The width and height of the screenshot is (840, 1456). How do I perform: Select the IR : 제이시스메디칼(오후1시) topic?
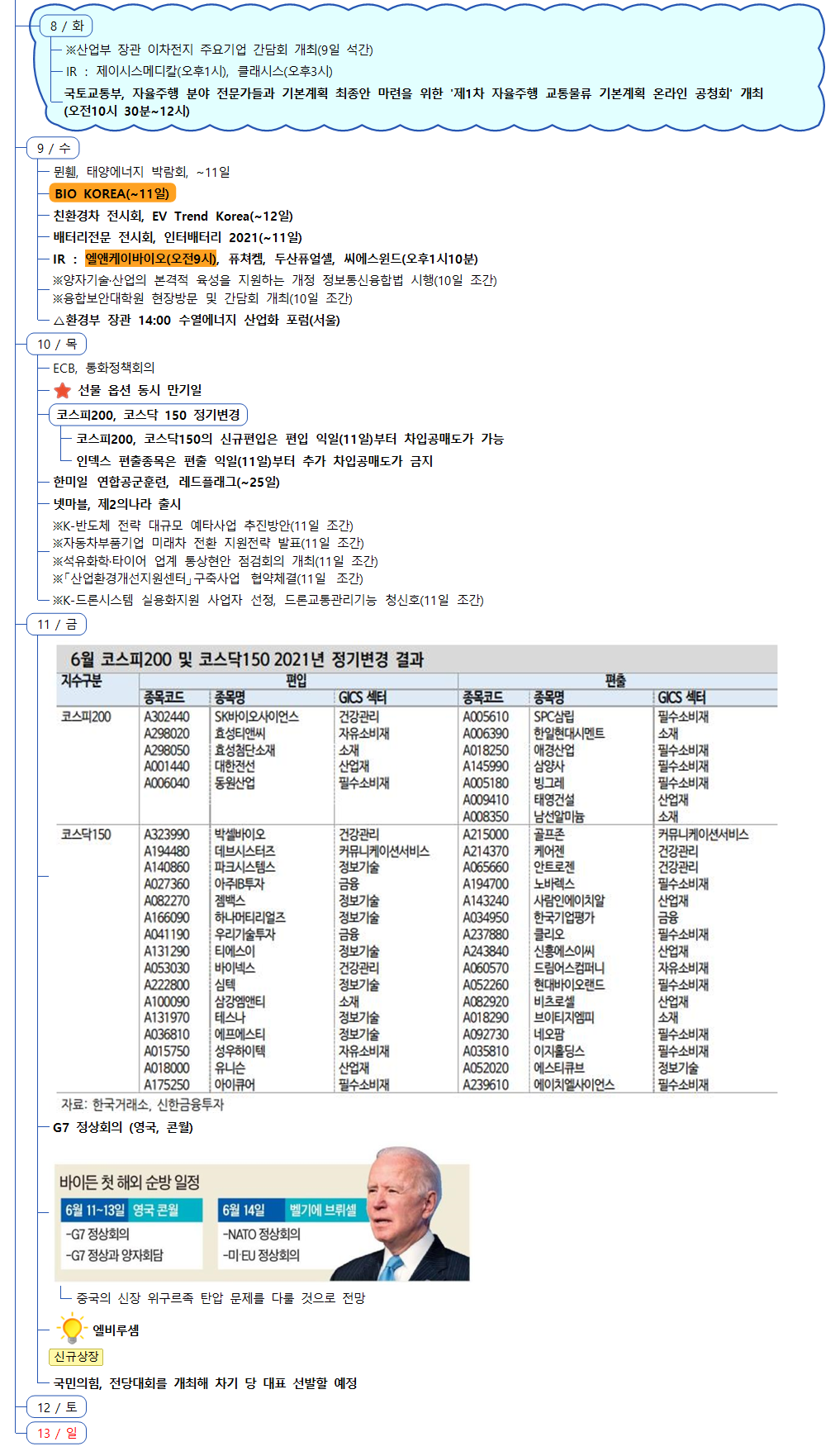[x=199, y=71]
